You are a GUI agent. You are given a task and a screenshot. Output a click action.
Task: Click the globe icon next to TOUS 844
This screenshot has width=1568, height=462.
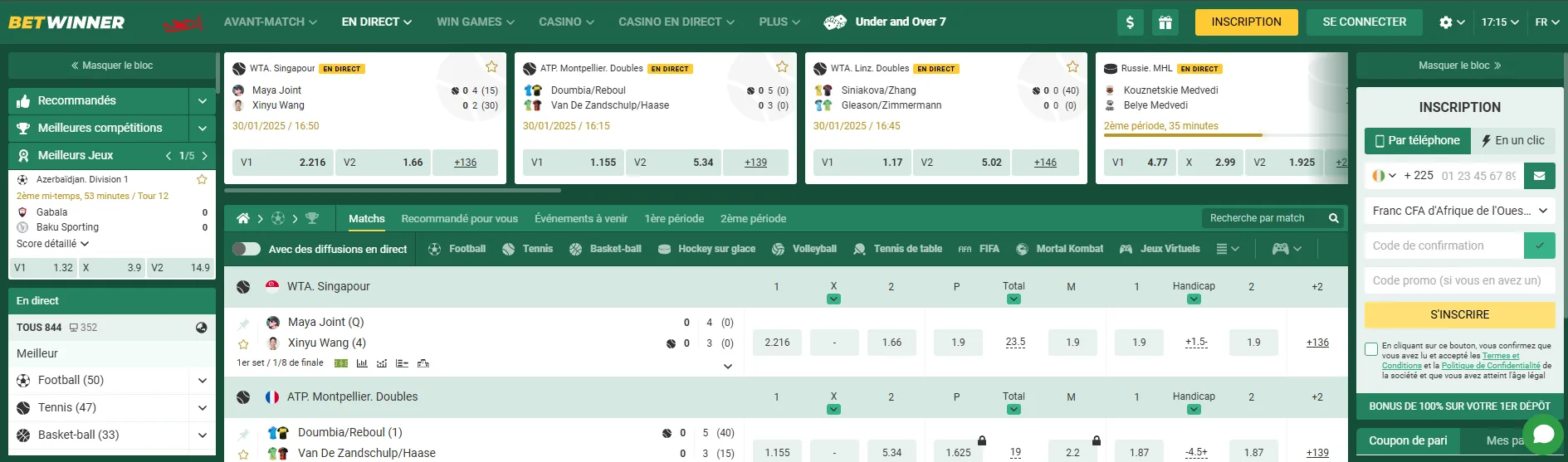coord(201,328)
